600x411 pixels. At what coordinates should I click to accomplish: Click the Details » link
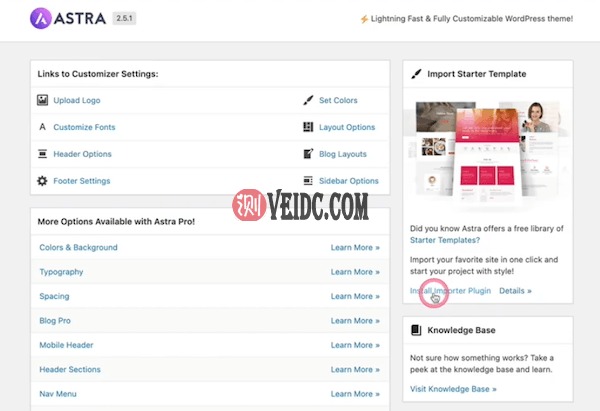(515, 291)
